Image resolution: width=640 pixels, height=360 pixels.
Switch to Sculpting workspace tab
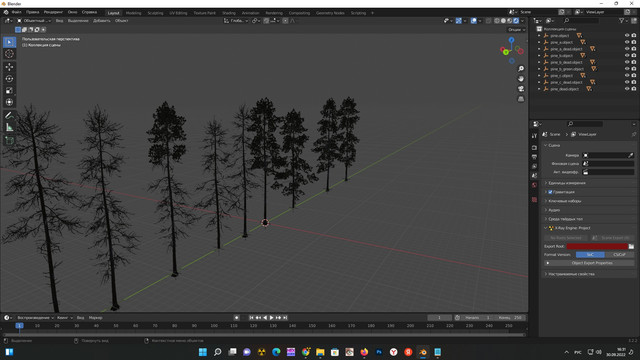coord(155,13)
